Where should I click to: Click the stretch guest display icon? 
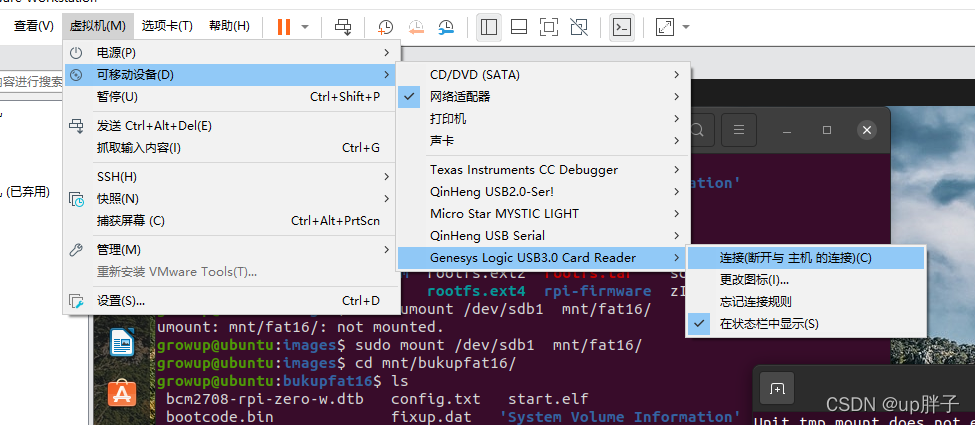[665, 27]
